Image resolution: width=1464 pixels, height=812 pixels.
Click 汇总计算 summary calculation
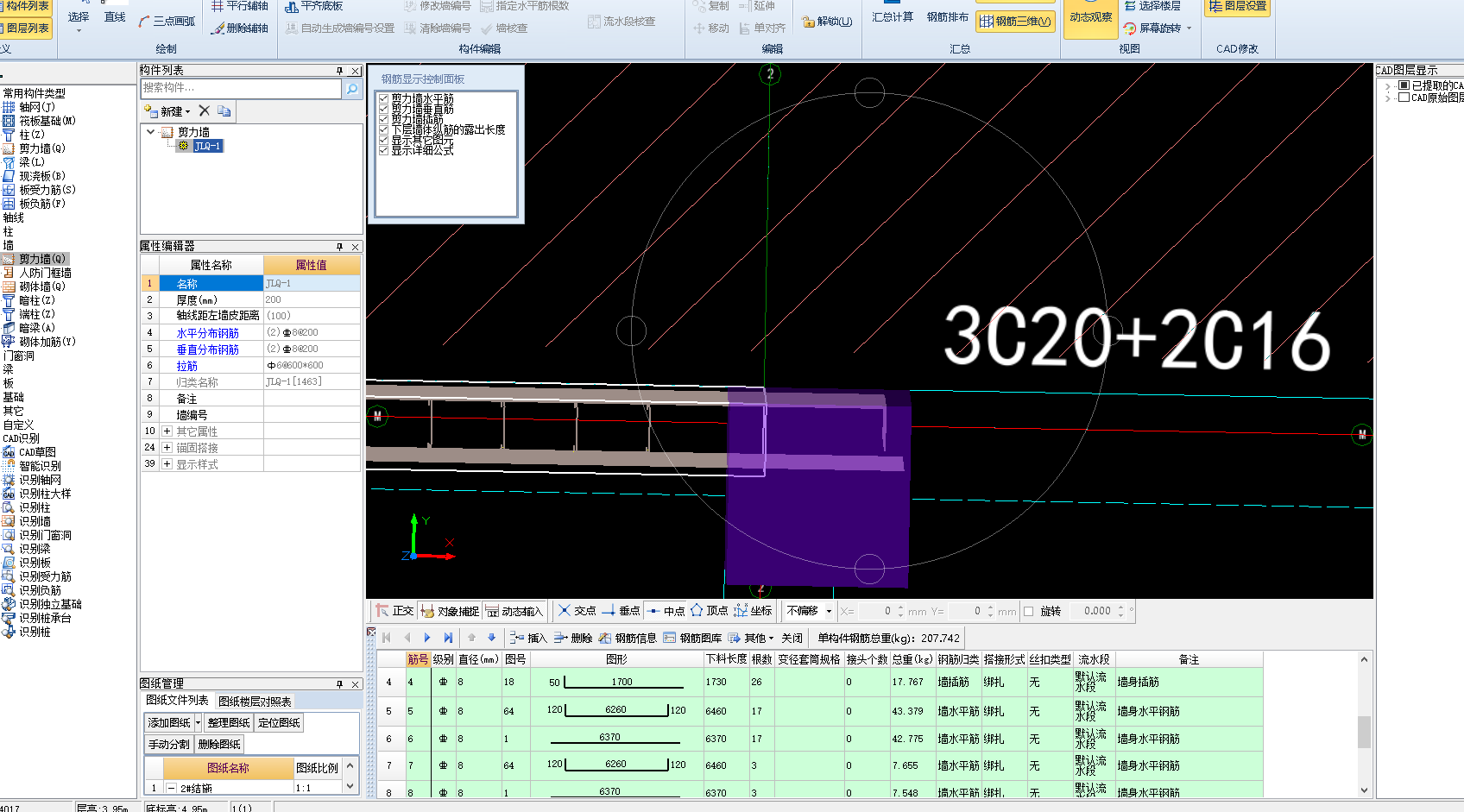[892, 16]
